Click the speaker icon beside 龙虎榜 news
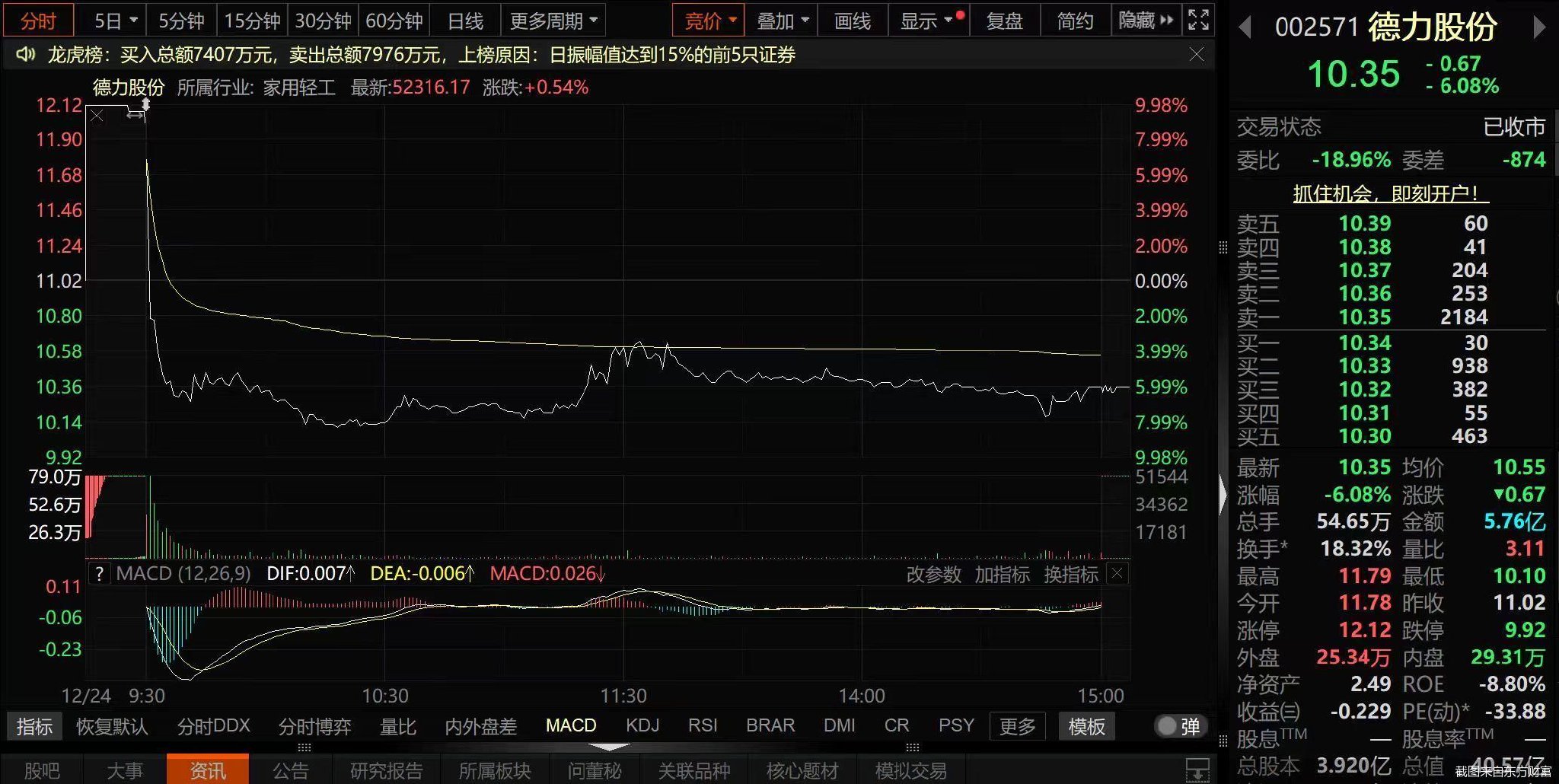This screenshot has width=1559, height=784. pos(26,54)
